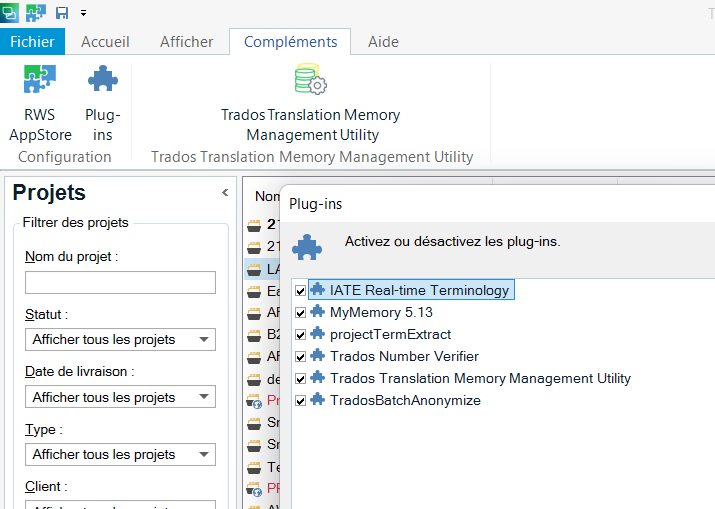
Task: Open the Date de livraison dropdown
Action: [120, 397]
